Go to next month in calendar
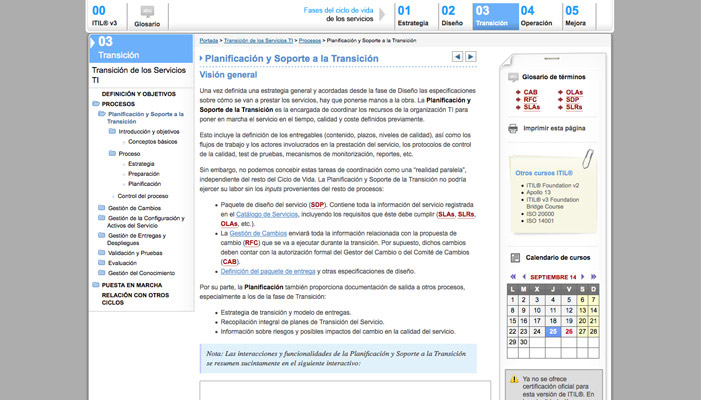 pyautogui.click(x=583, y=277)
